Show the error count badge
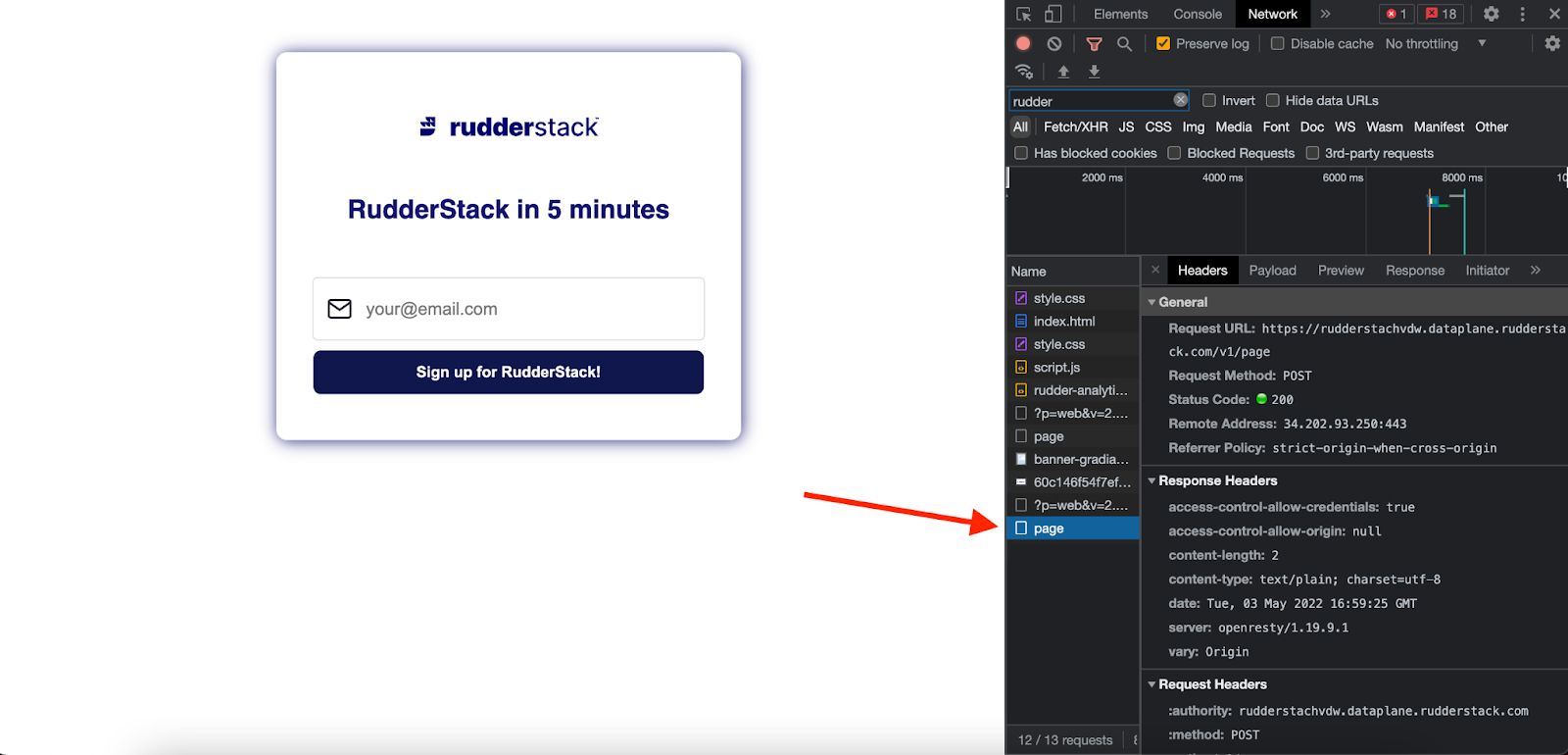Viewport: 1568px width, 755px height. 1396,14
